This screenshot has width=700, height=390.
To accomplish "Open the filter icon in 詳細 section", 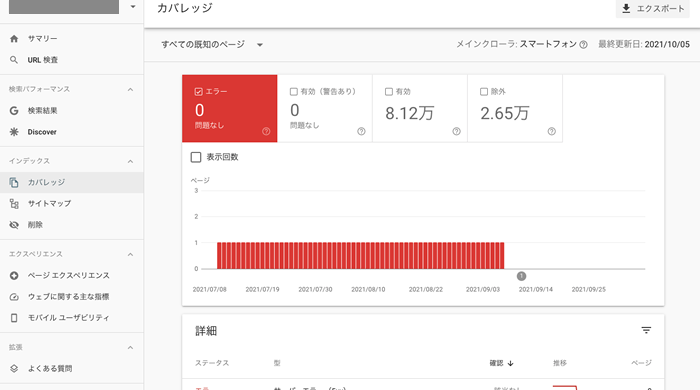I will click(646, 330).
